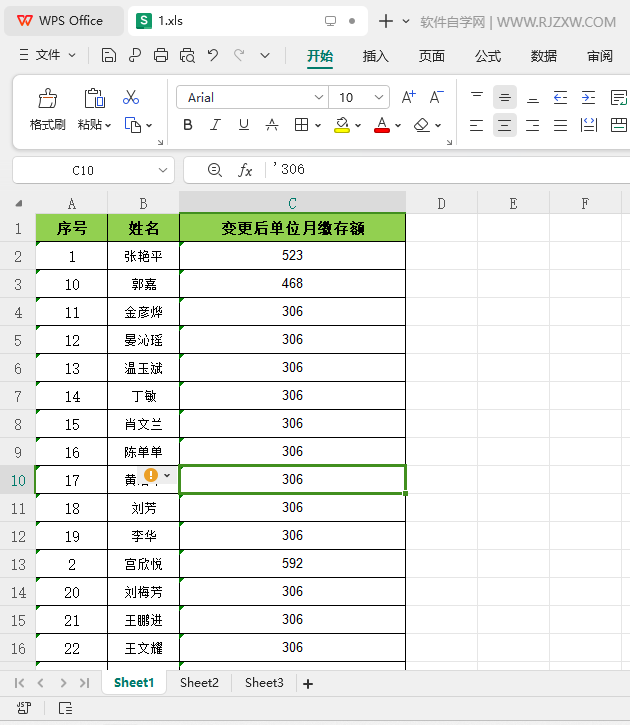Add a new sheet with plus icon
Screen dimensions: 630x725
coord(308,683)
